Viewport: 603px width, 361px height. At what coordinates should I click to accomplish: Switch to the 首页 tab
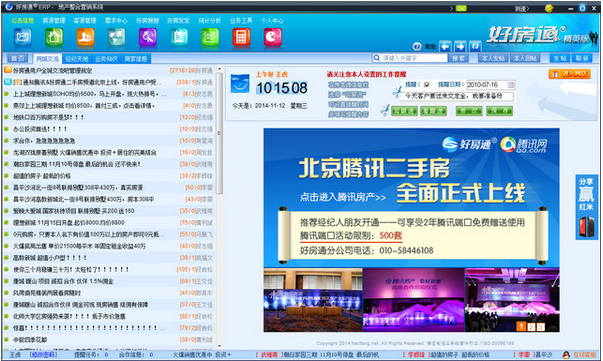18,58
